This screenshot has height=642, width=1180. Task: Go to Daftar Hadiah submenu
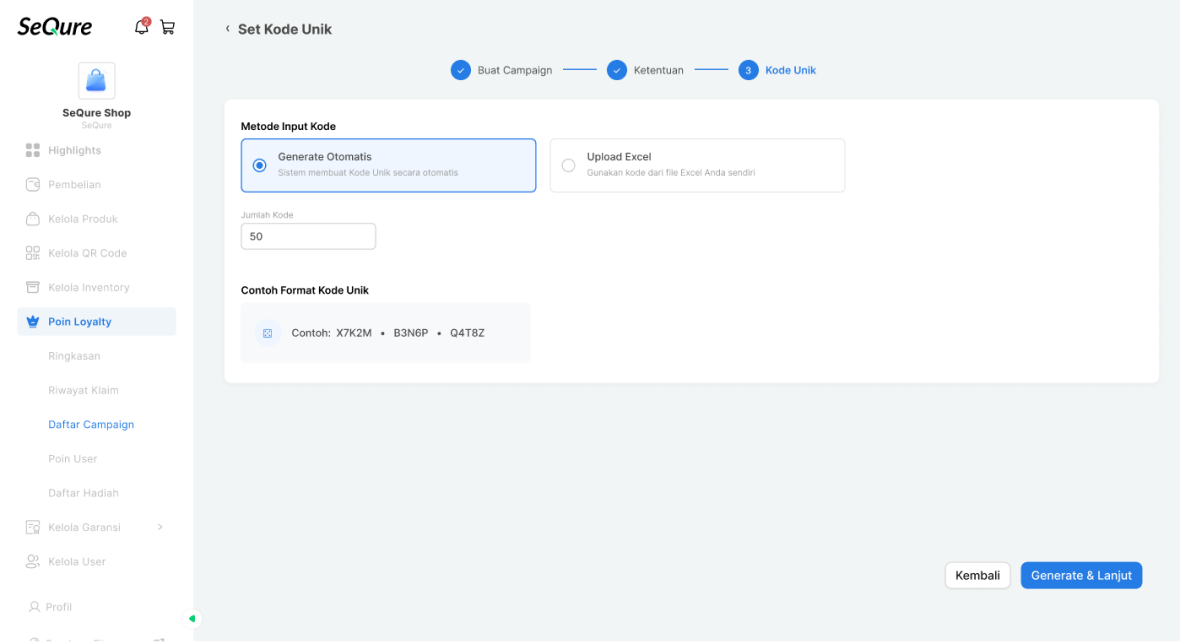click(x=83, y=493)
